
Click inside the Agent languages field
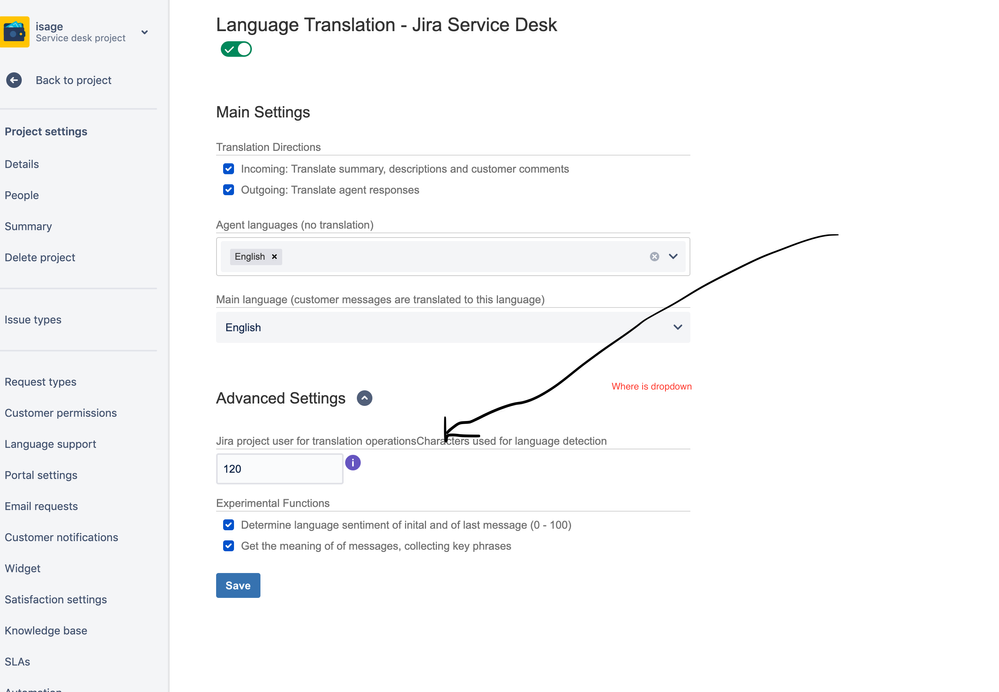point(453,257)
